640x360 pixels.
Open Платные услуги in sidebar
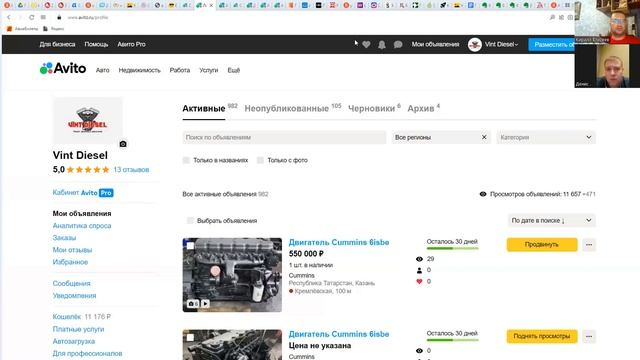click(x=78, y=329)
